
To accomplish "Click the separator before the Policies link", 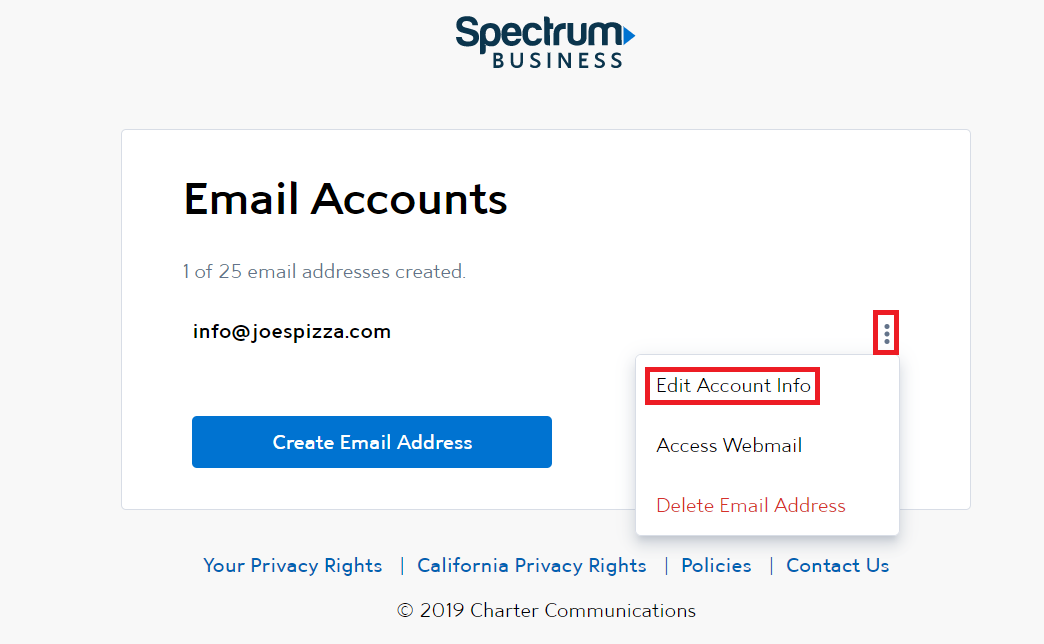I will click(x=666, y=566).
